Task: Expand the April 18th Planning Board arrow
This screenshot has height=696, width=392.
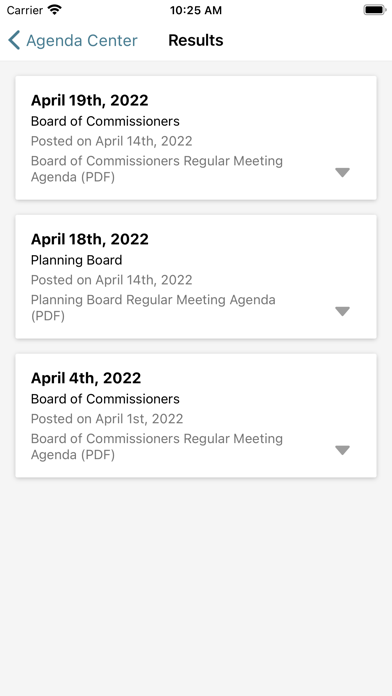Action: (342, 311)
